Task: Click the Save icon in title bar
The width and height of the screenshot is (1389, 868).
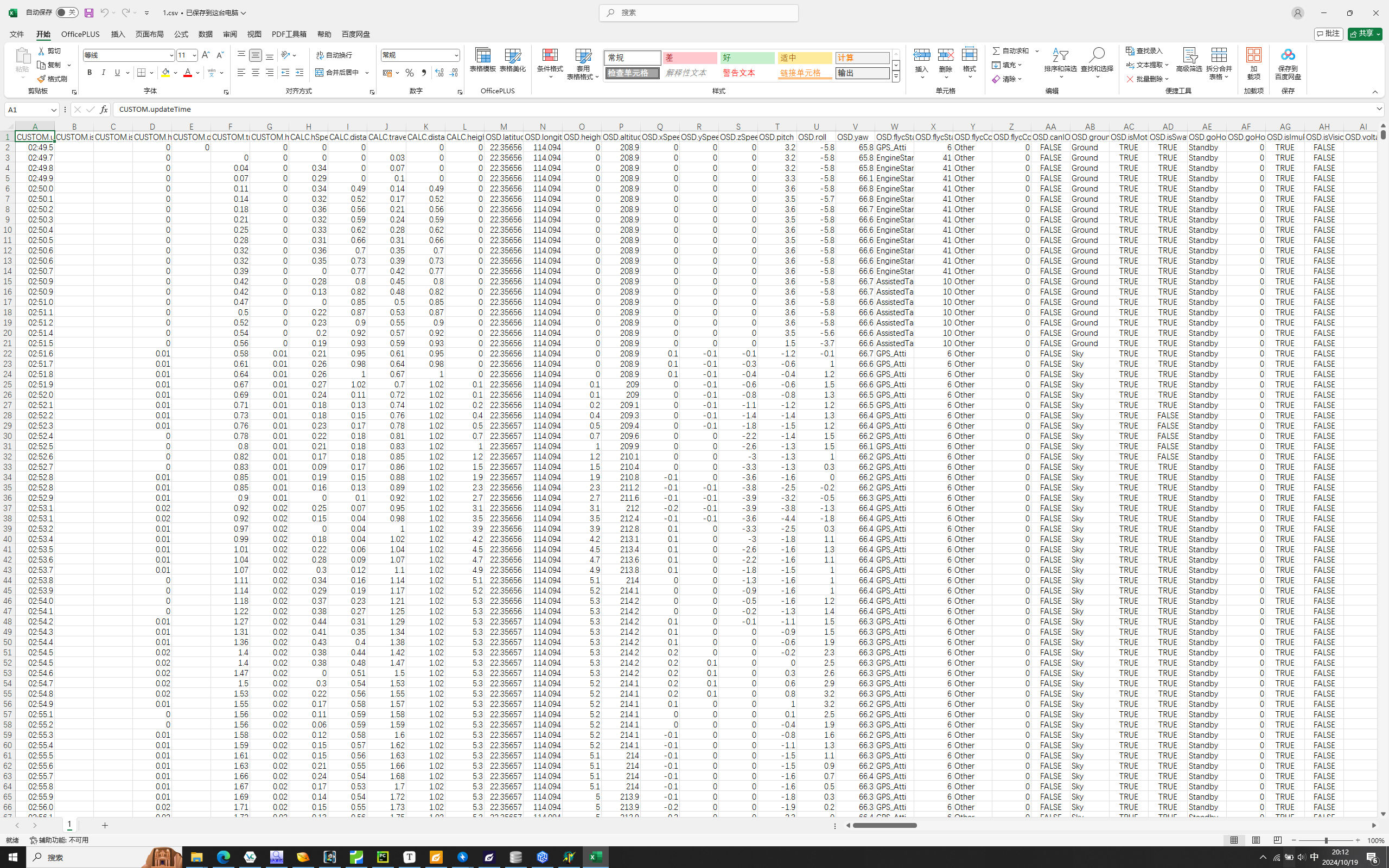Action: 88,12
